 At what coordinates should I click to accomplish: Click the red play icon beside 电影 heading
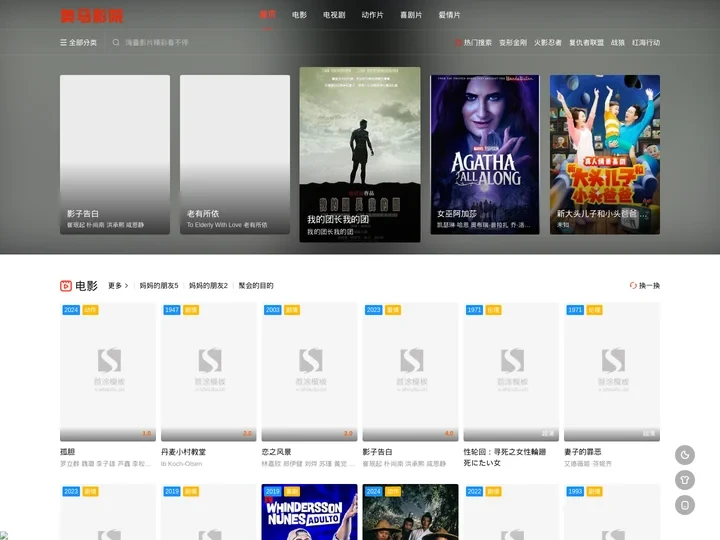(x=66, y=286)
